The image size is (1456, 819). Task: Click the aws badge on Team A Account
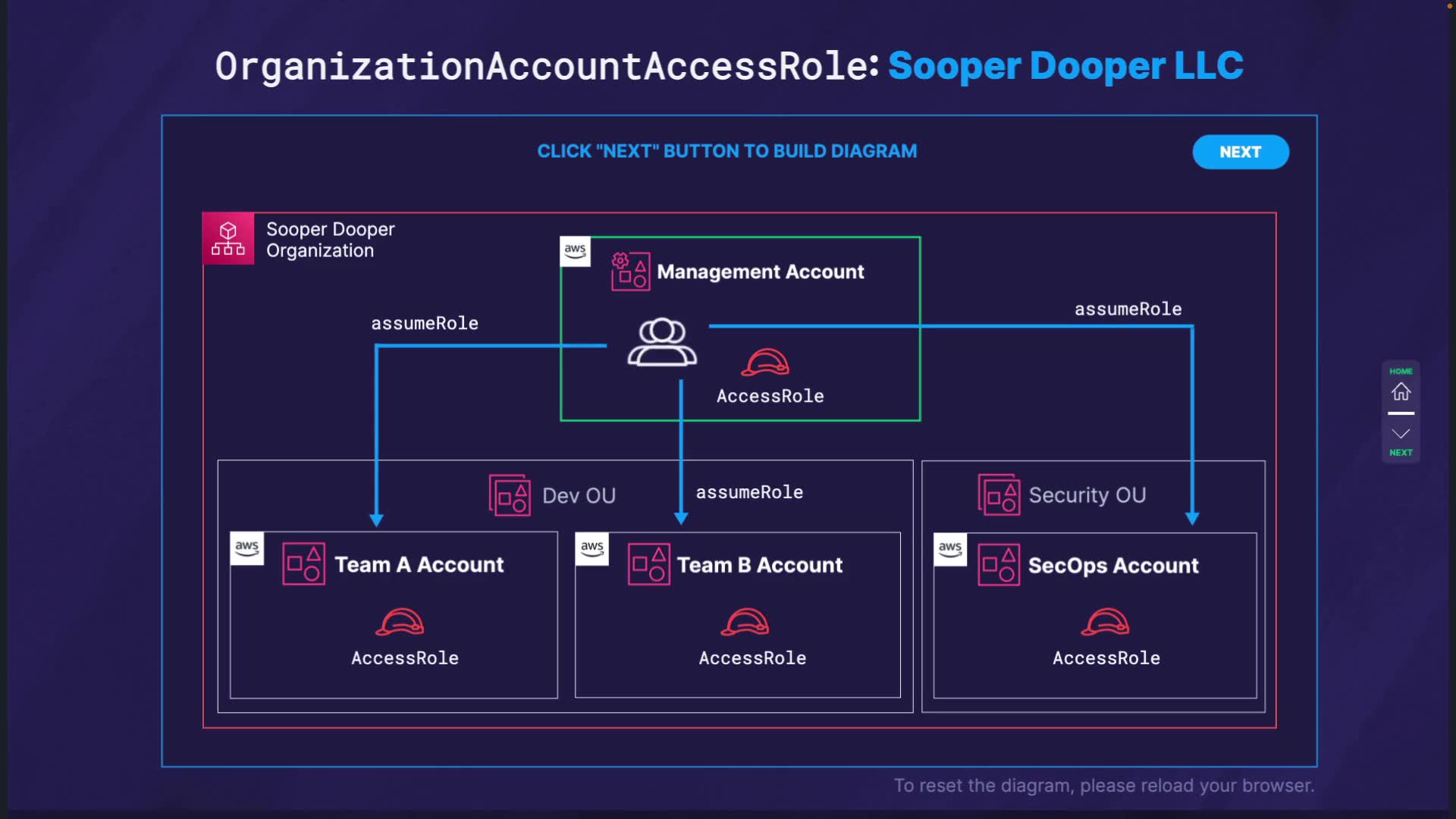pos(246,548)
